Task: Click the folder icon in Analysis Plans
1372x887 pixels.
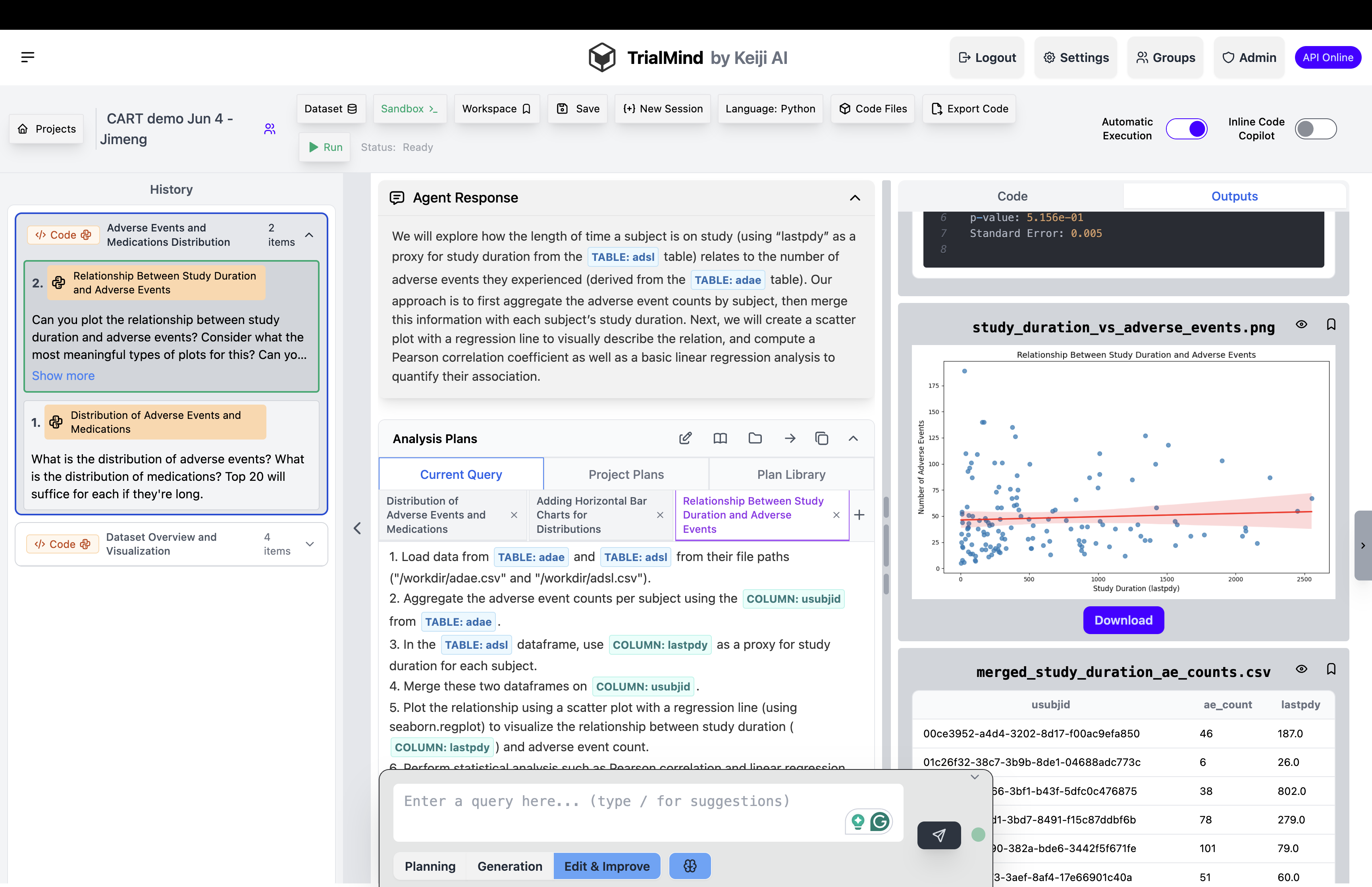Action: [755, 438]
